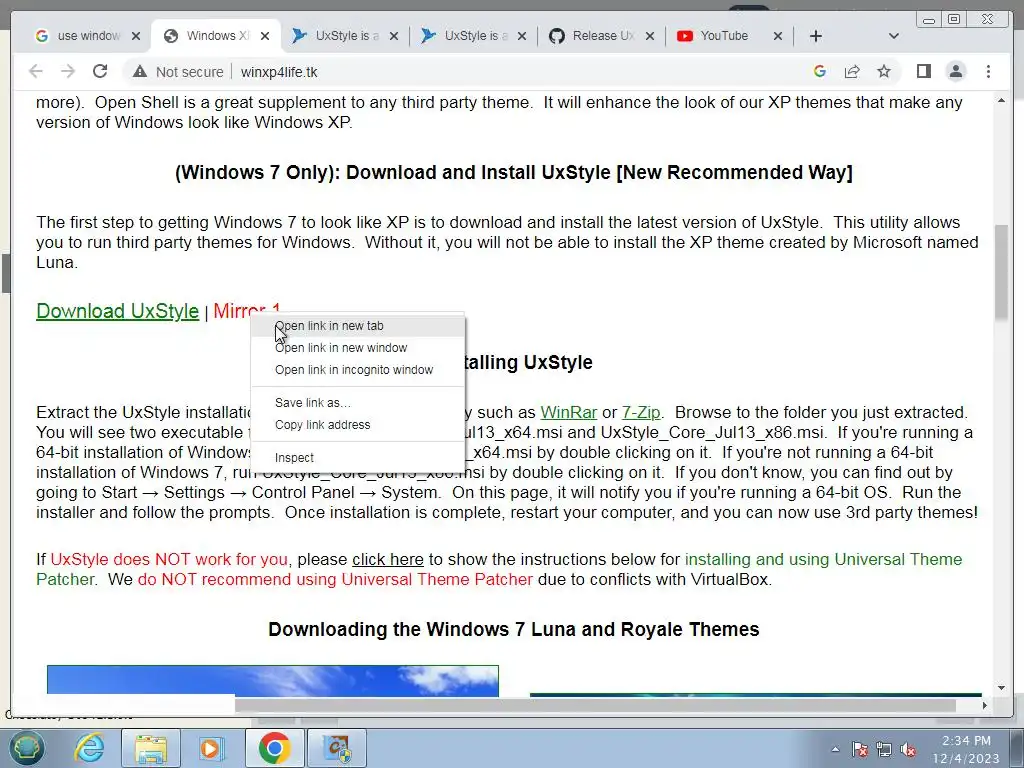Viewport: 1024px width, 768px height.
Task: Open Chrome three-dot menu
Action: click(x=988, y=71)
